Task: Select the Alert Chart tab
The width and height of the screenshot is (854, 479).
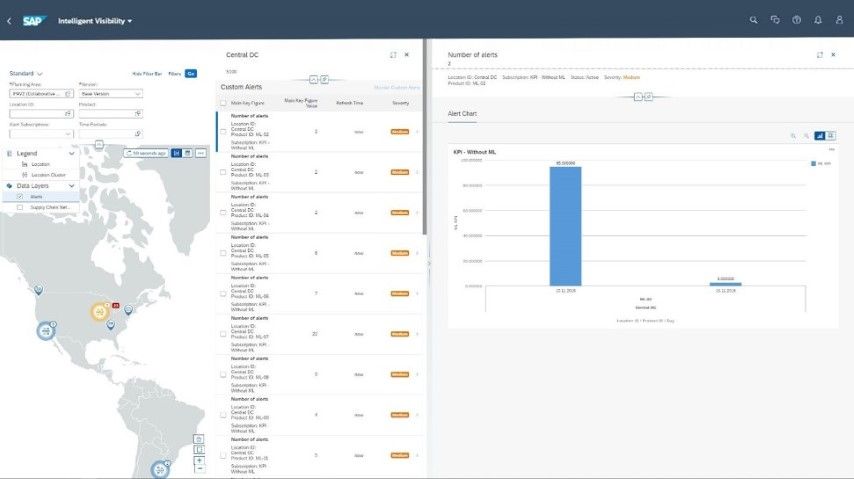Action: click(x=462, y=113)
